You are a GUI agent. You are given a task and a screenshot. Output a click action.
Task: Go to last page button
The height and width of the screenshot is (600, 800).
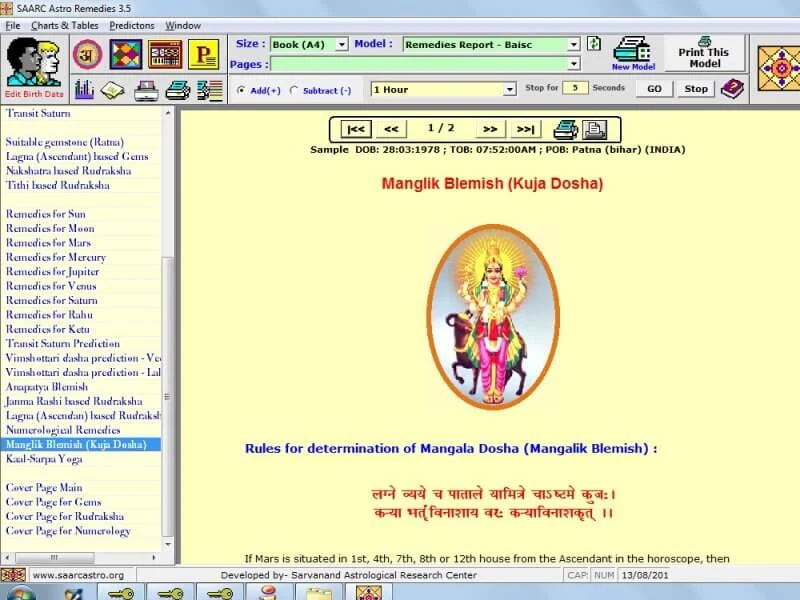[526, 130]
